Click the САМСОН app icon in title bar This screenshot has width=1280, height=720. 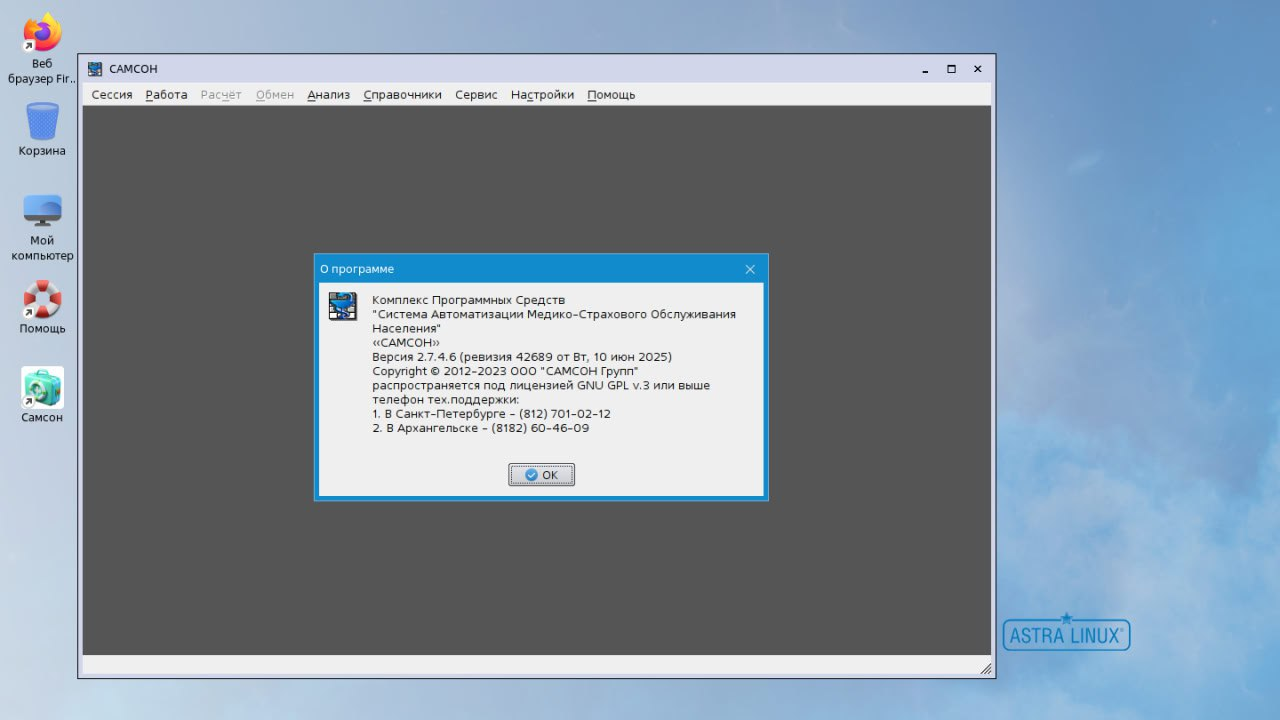click(x=95, y=69)
